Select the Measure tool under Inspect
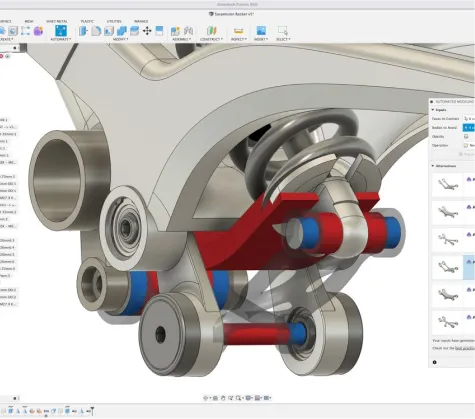The image size is (475, 419). tap(238, 31)
